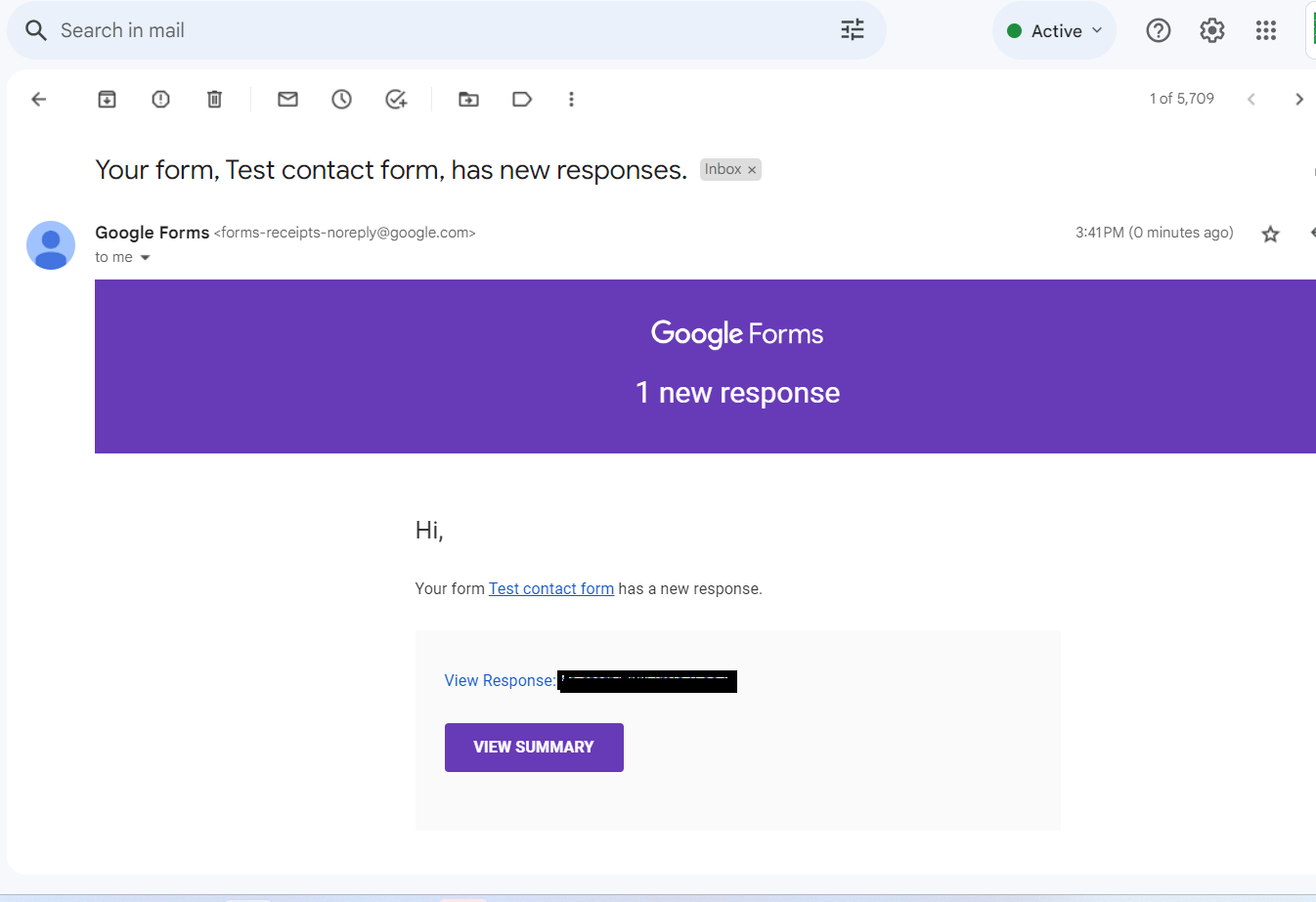Viewport: 1316px width, 902px height.
Task: Open the View Response link
Action: tap(500, 680)
